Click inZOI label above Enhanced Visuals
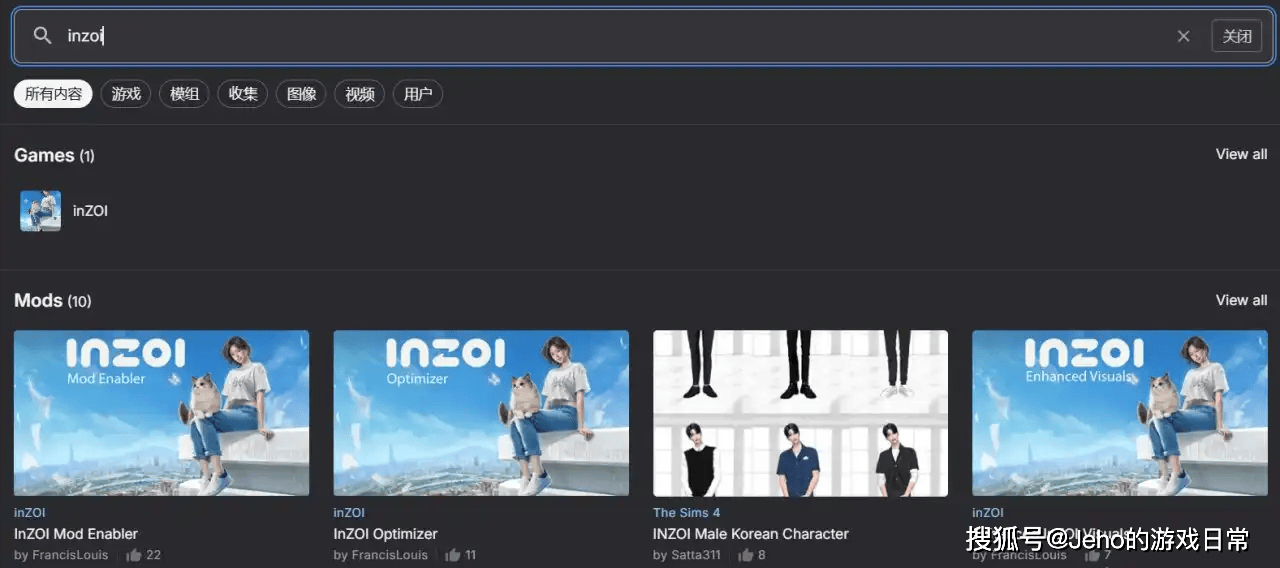Image resolution: width=1280 pixels, height=568 pixels. coord(989,512)
